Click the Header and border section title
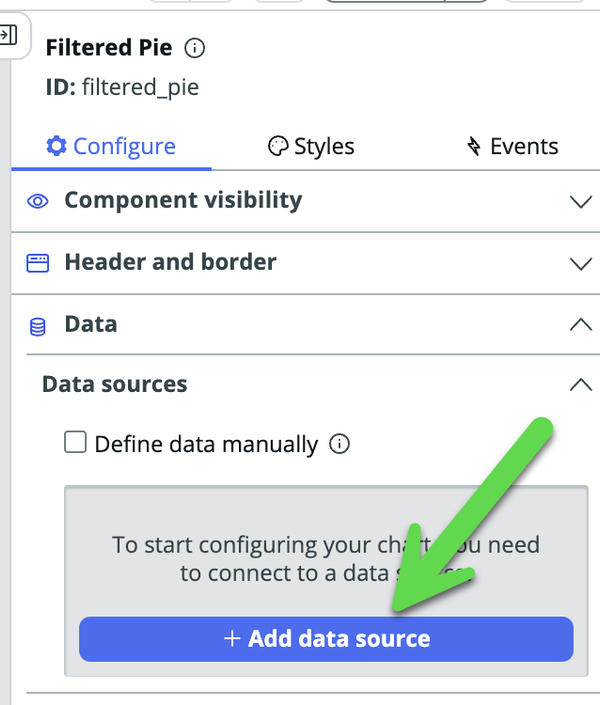This screenshot has height=705, width=600. pos(170,262)
